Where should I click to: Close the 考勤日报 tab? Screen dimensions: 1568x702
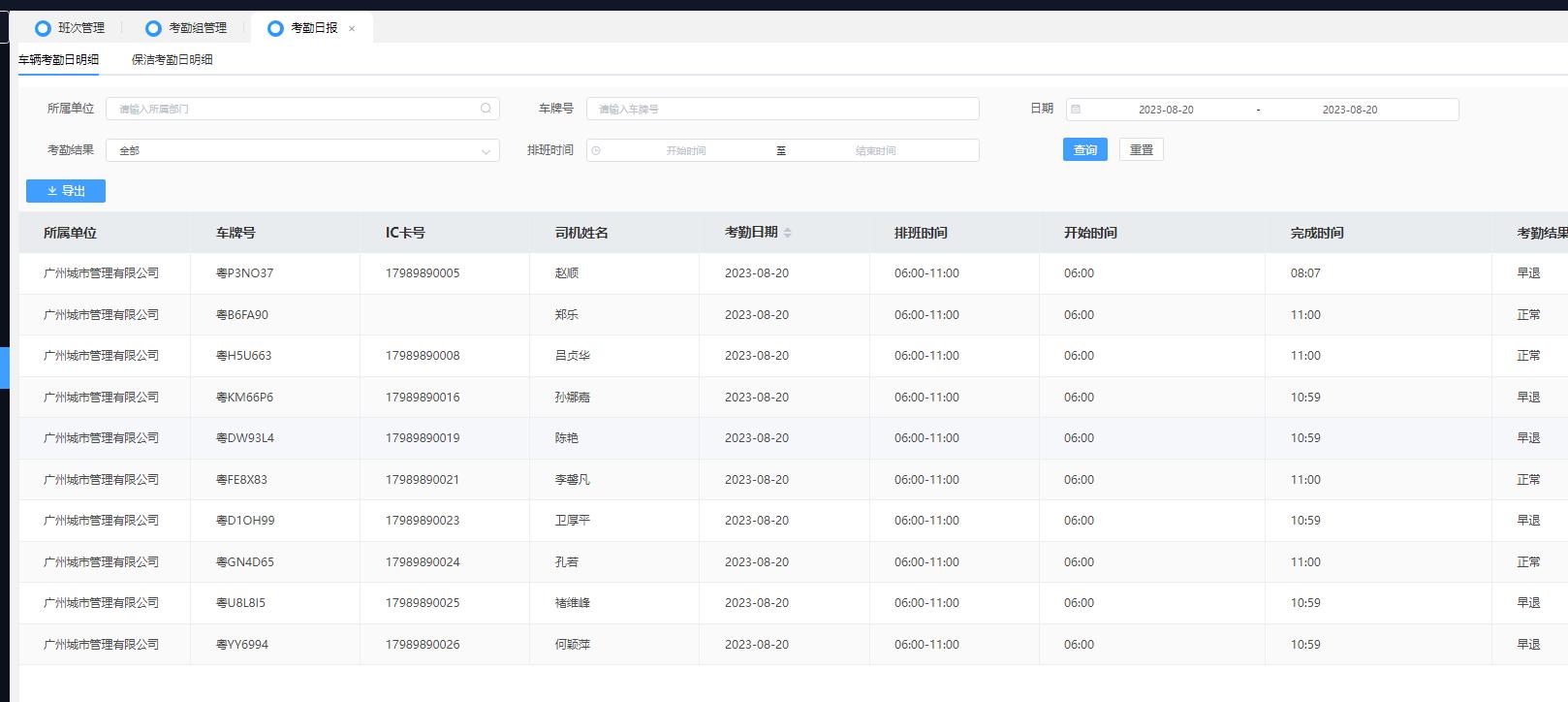(x=352, y=29)
